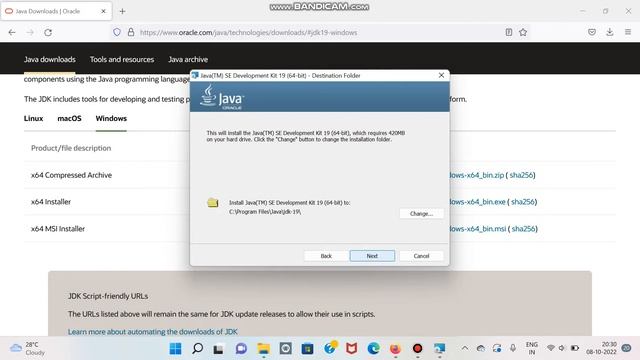Open Microsoft Store from taskbar
640x360 pixels.
(307, 349)
